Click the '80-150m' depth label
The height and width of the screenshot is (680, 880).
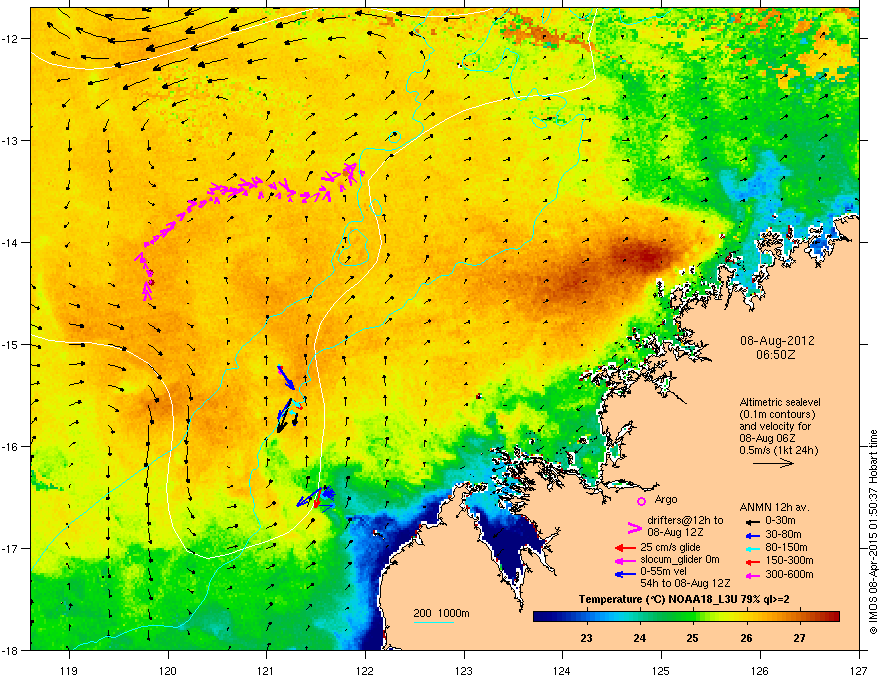click(x=786, y=547)
